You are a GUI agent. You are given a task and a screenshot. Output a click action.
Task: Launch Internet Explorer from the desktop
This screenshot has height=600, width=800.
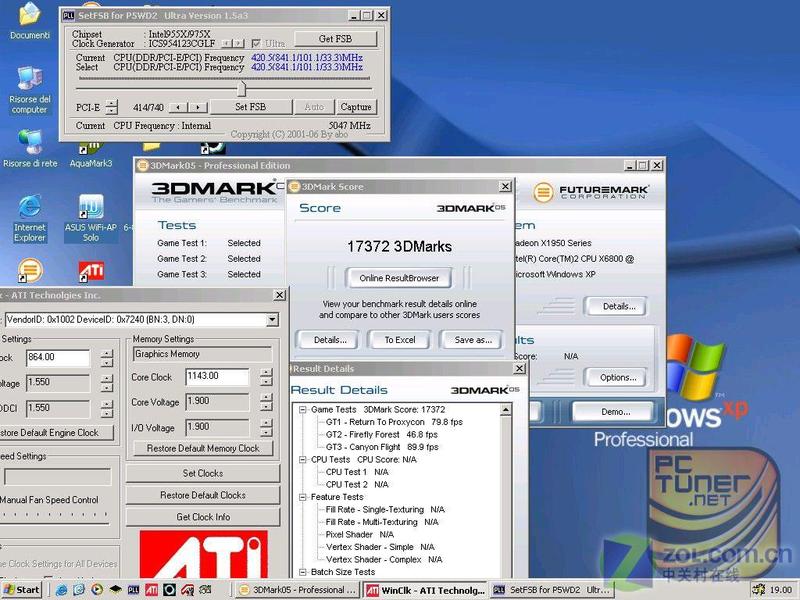point(30,218)
